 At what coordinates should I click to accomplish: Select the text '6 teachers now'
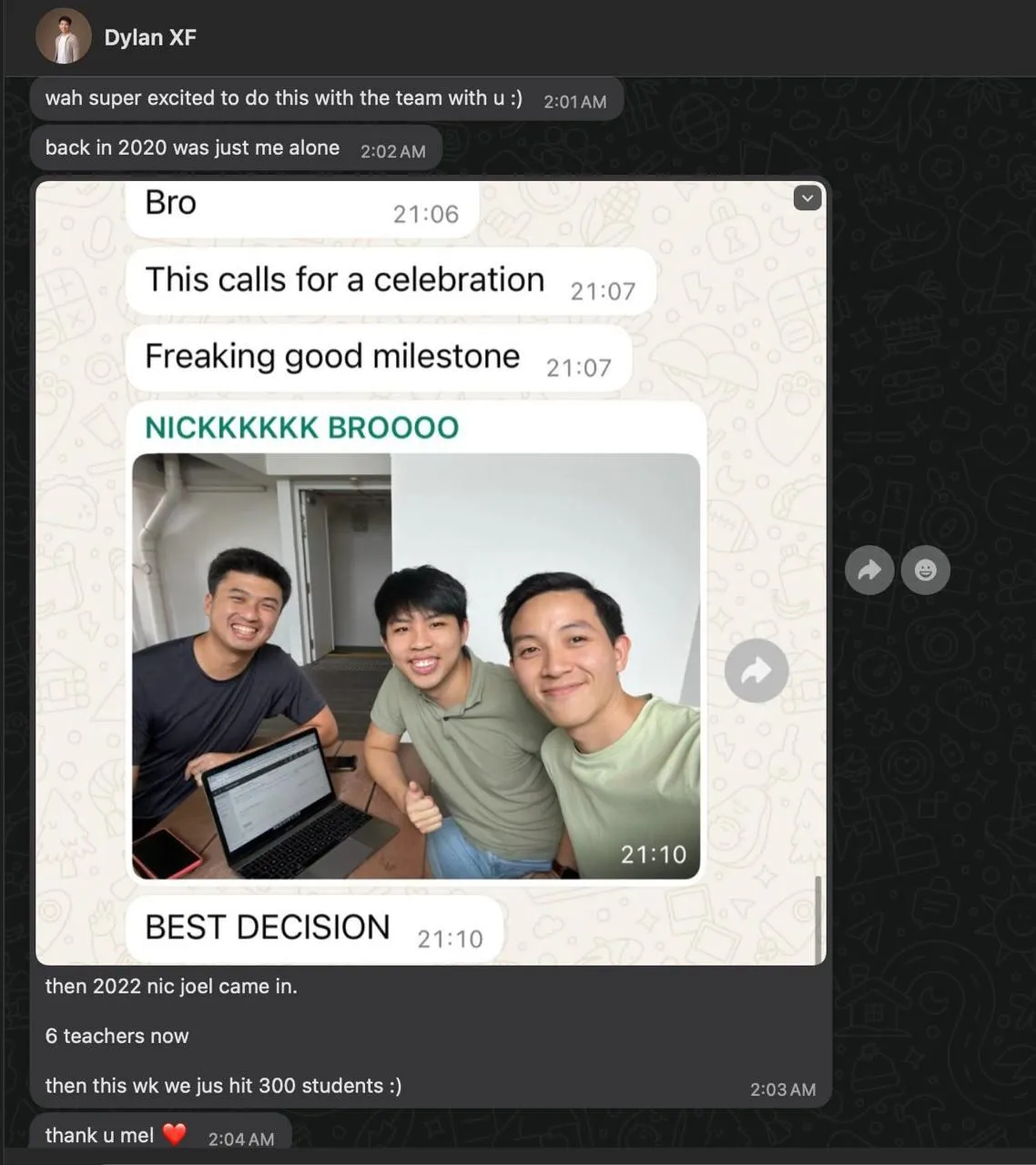click(x=117, y=1036)
